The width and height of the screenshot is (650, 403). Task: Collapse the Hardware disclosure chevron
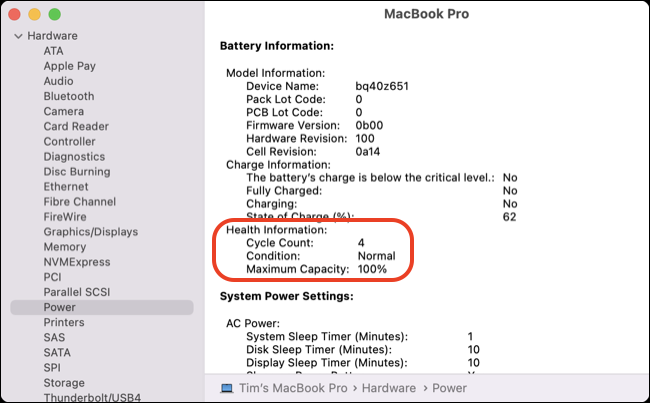click(x=18, y=36)
